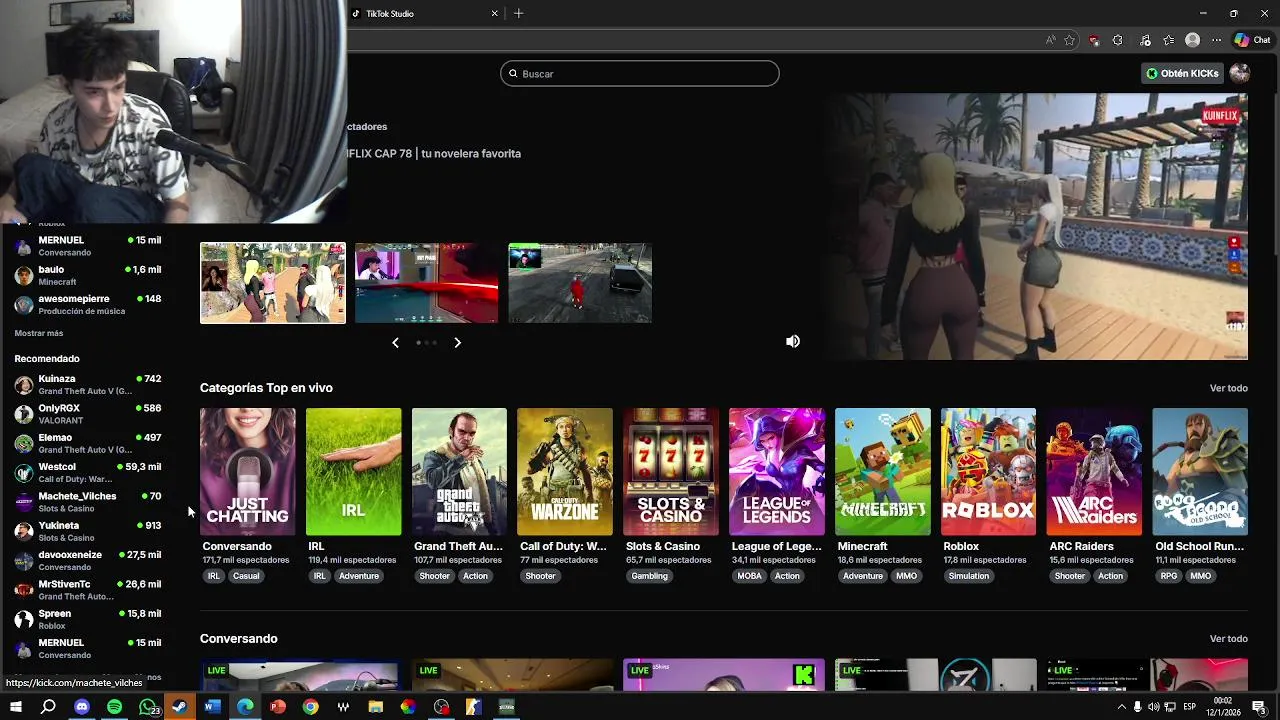The width and height of the screenshot is (1280, 720).
Task: Open League of Legends category card
Action: pos(777,471)
